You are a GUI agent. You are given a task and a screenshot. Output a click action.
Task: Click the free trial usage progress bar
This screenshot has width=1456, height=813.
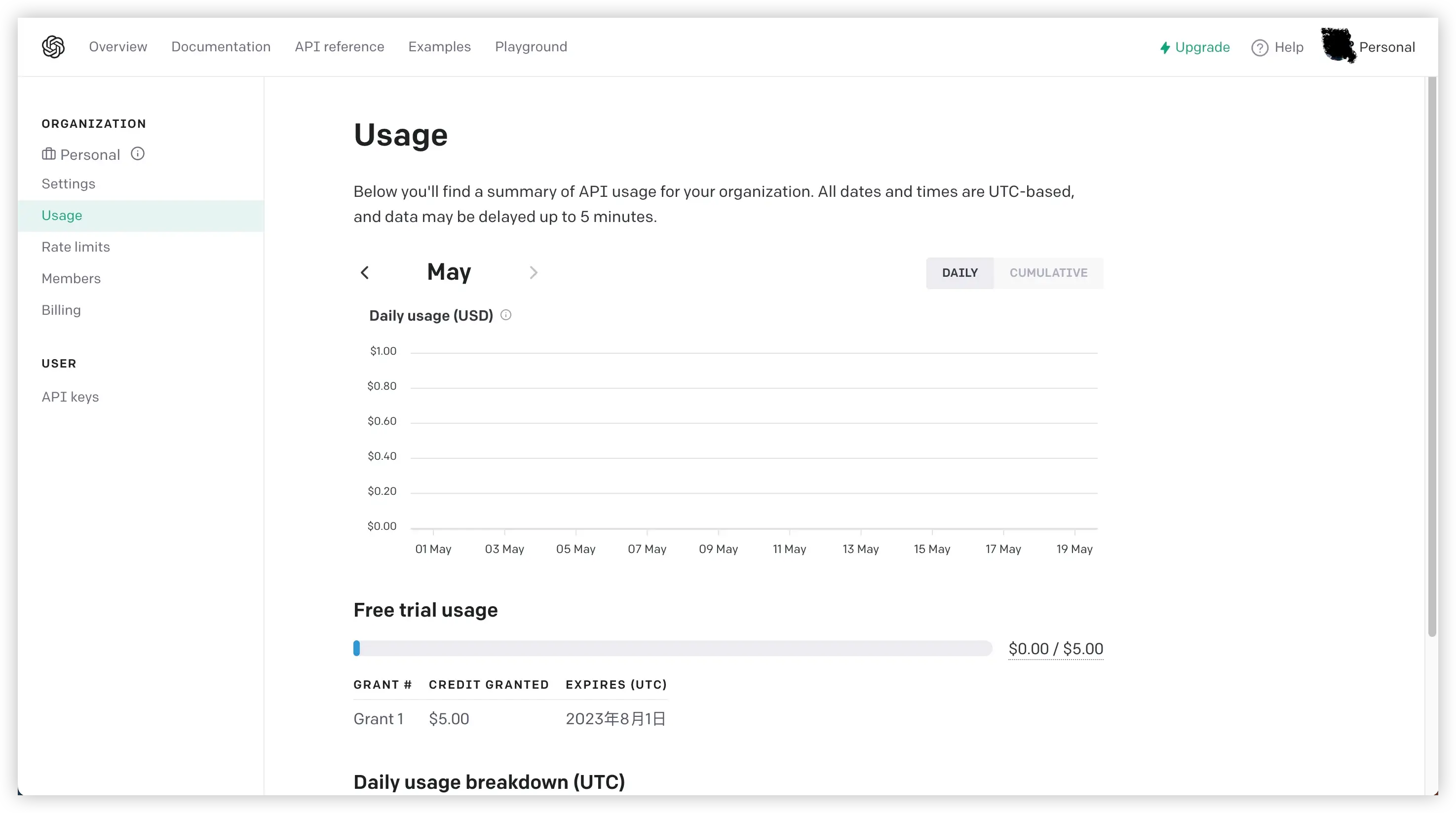tap(673, 649)
